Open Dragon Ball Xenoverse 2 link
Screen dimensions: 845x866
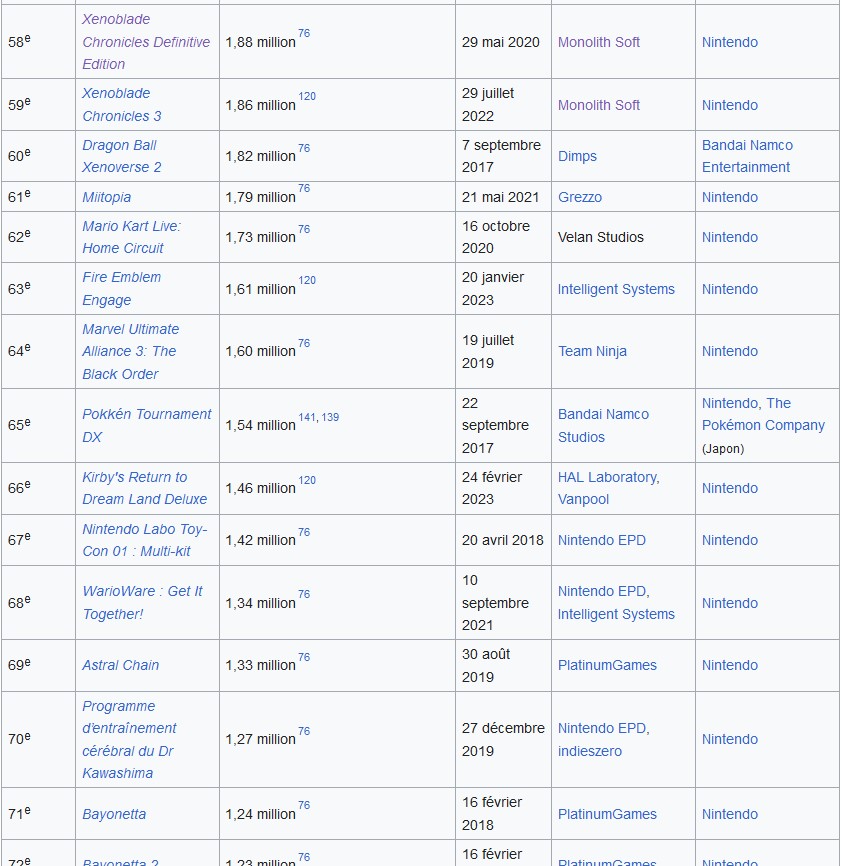(x=122, y=156)
